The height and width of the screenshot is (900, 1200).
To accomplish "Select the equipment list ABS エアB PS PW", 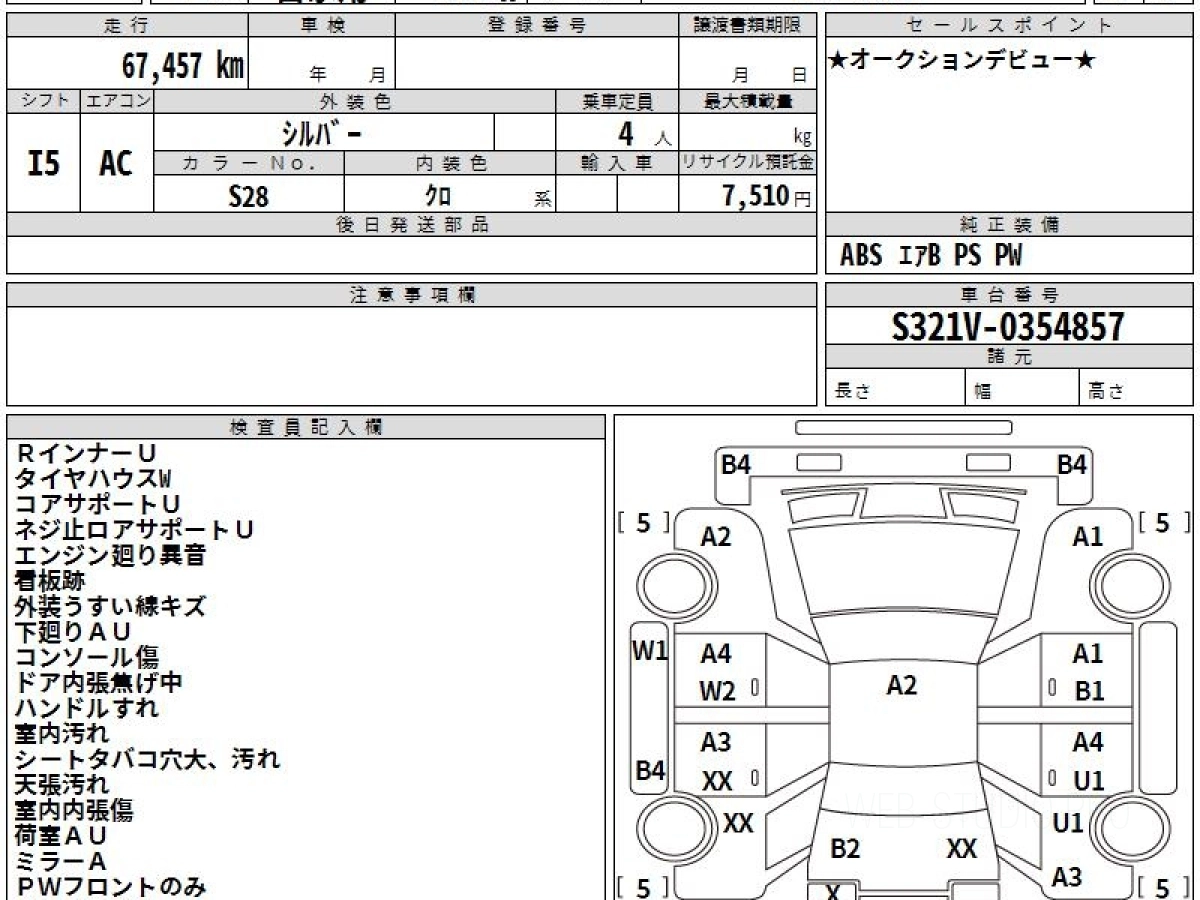I will coord(931,256).
